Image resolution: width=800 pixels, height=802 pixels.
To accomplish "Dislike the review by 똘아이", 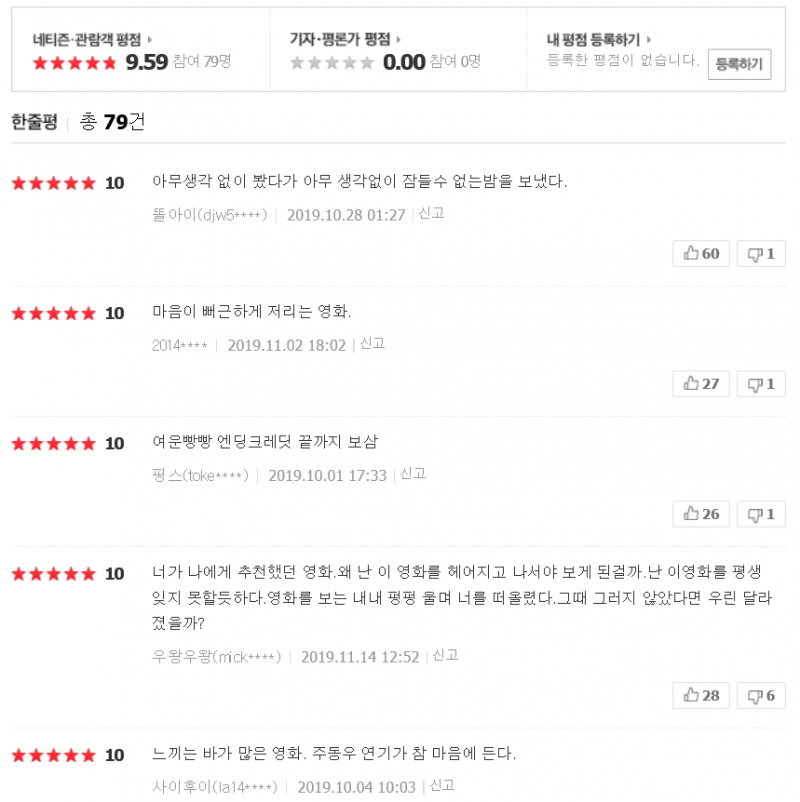I will (x=761, y=254).
